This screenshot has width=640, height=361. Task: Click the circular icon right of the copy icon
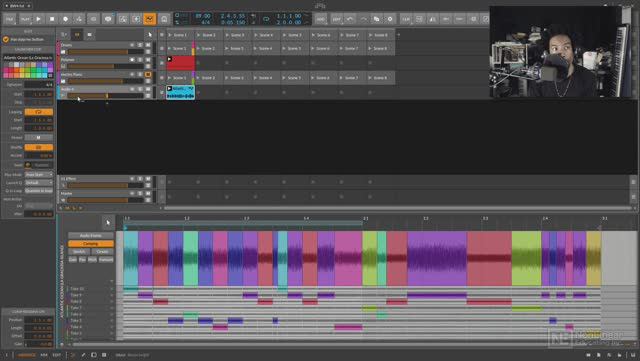coord(390,19)
